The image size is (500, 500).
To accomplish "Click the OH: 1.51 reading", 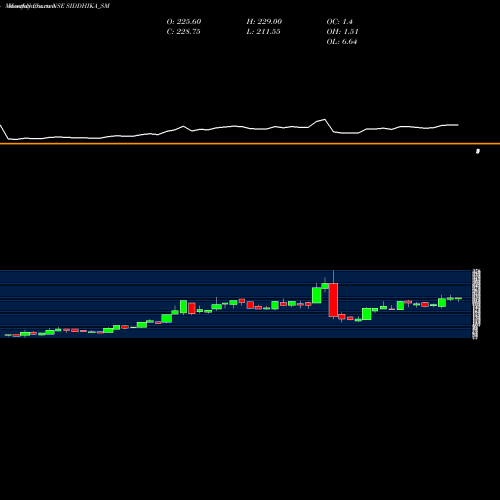I will (342, 32).
